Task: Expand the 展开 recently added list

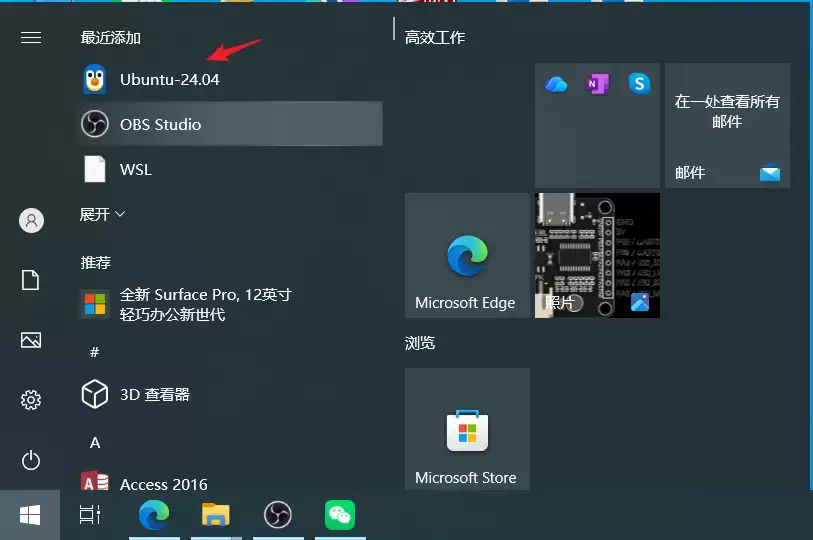Action: click(102, 215)
